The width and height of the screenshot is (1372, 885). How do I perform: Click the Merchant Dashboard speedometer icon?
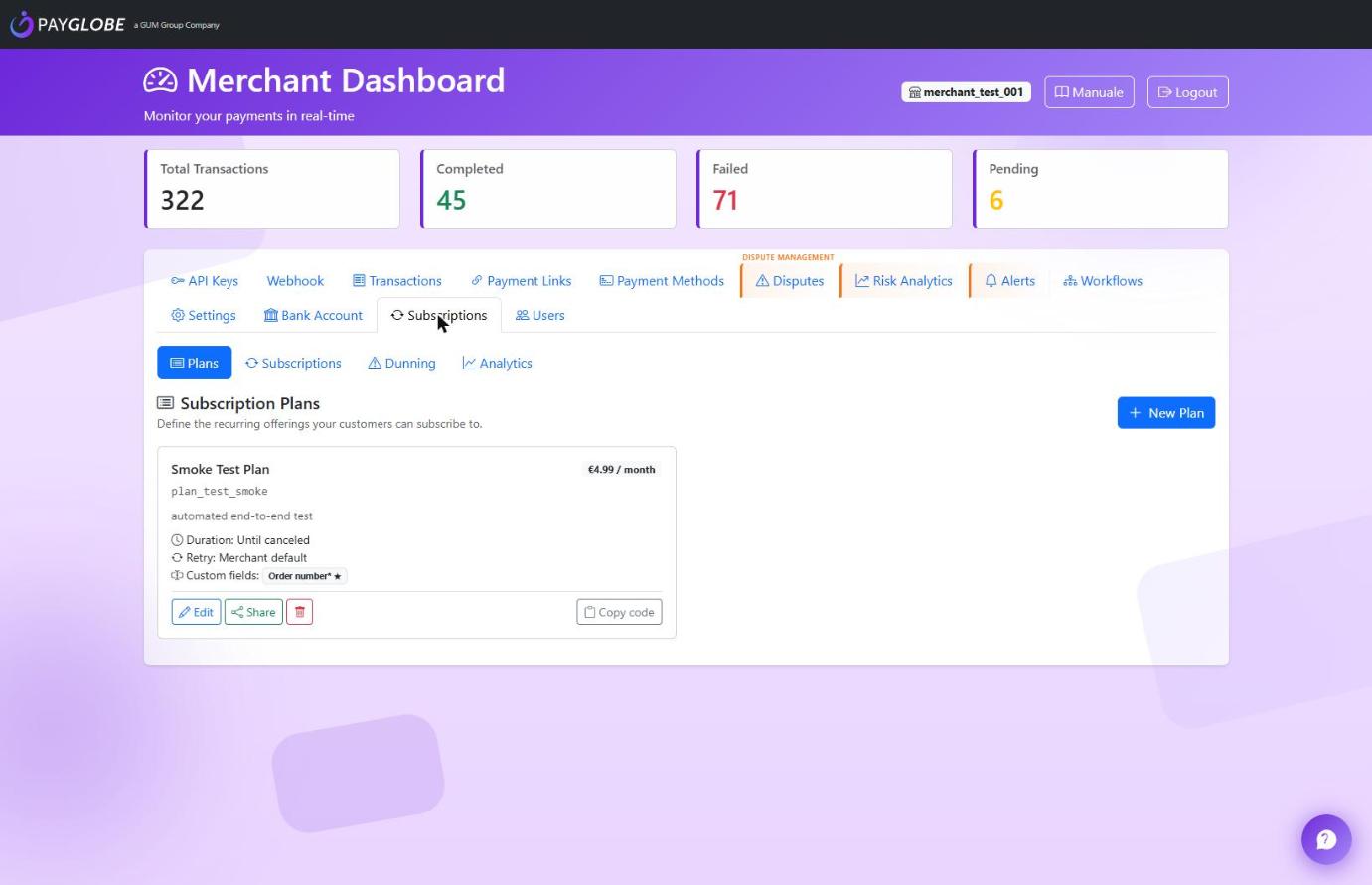pos(160,80)
